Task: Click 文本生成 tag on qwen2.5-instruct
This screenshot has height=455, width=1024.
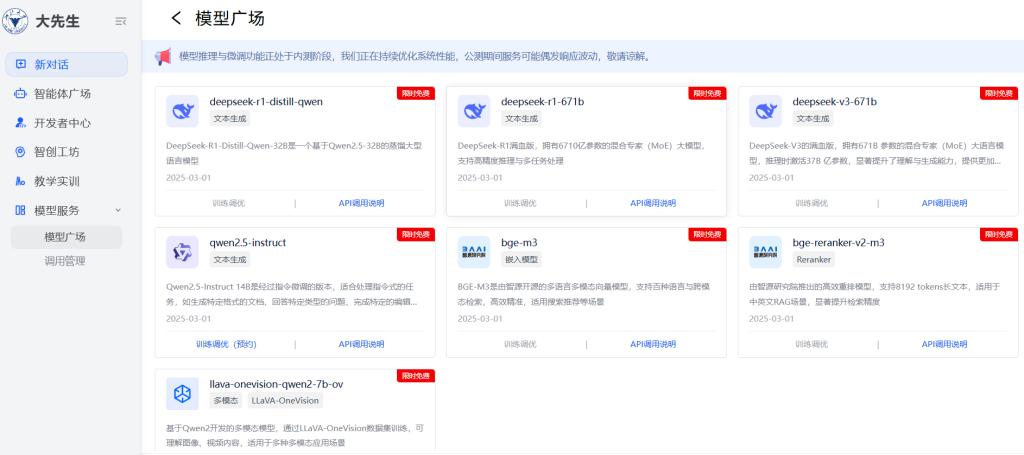Action: pyautogui.click(x=230, y=260)
